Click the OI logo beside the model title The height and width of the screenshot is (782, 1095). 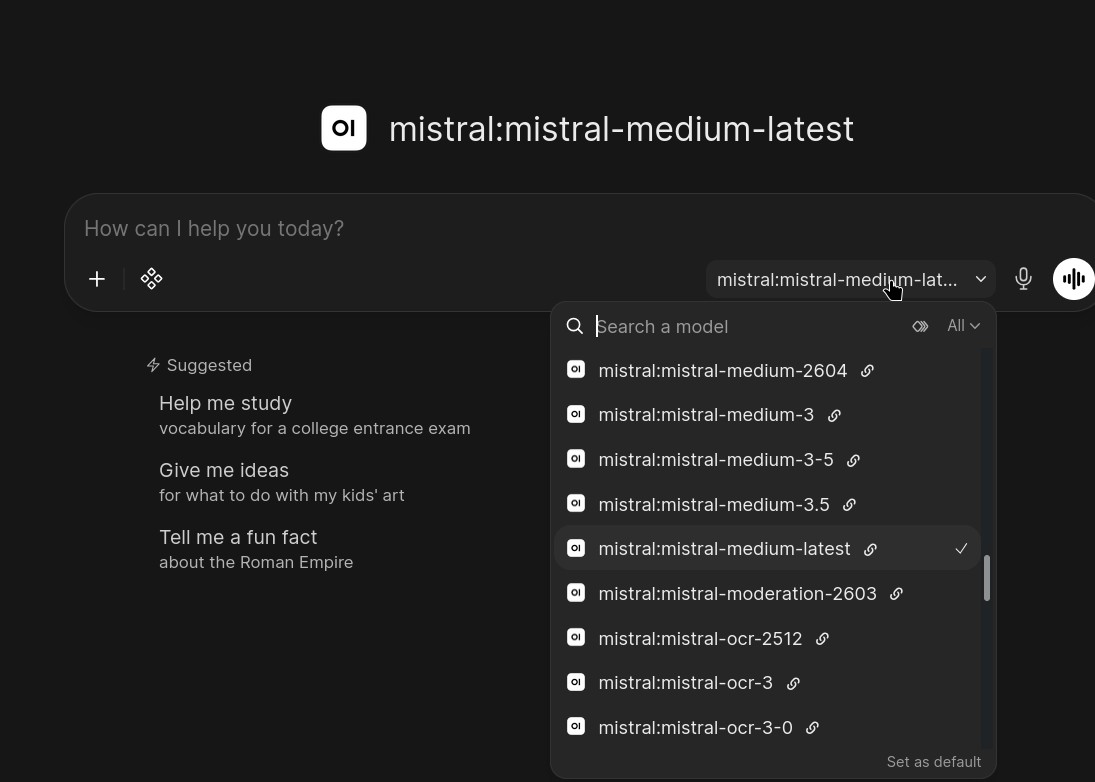pyautogui.click(x=344, y=128)
